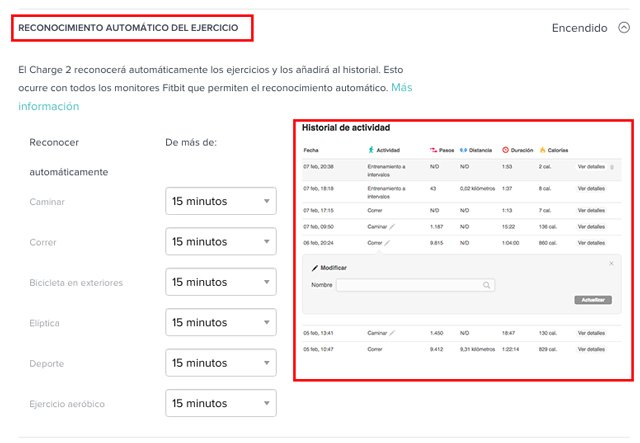Open Ver detalles for 07 feb 09:50
This screenshot has height=443, width=640.
591,227
